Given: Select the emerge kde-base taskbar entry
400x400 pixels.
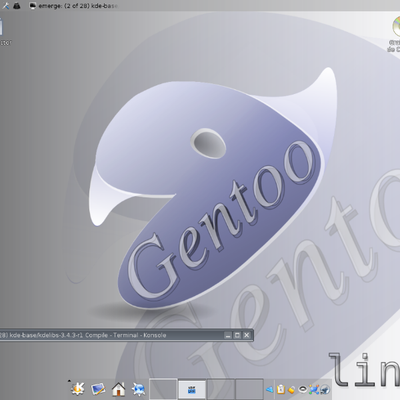Looking at the screenshot, I should click(x=73, y=6).
